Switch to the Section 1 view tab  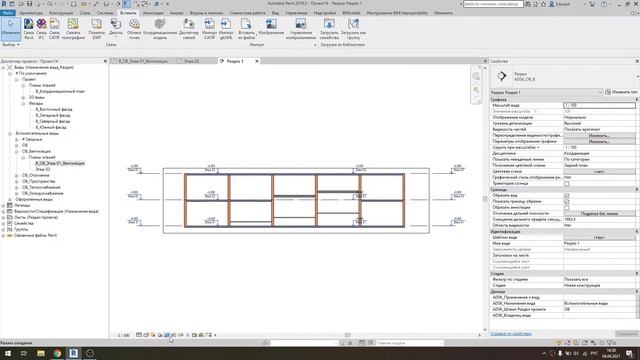(x=235, y=61)
